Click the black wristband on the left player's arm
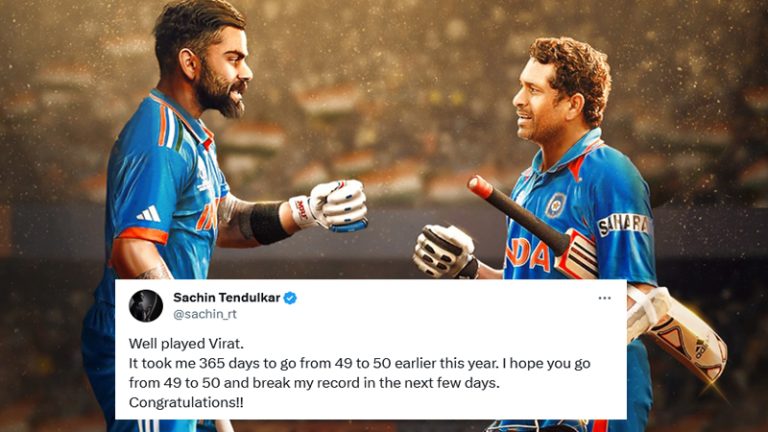768x432 pixels. [x=268, y=223]
